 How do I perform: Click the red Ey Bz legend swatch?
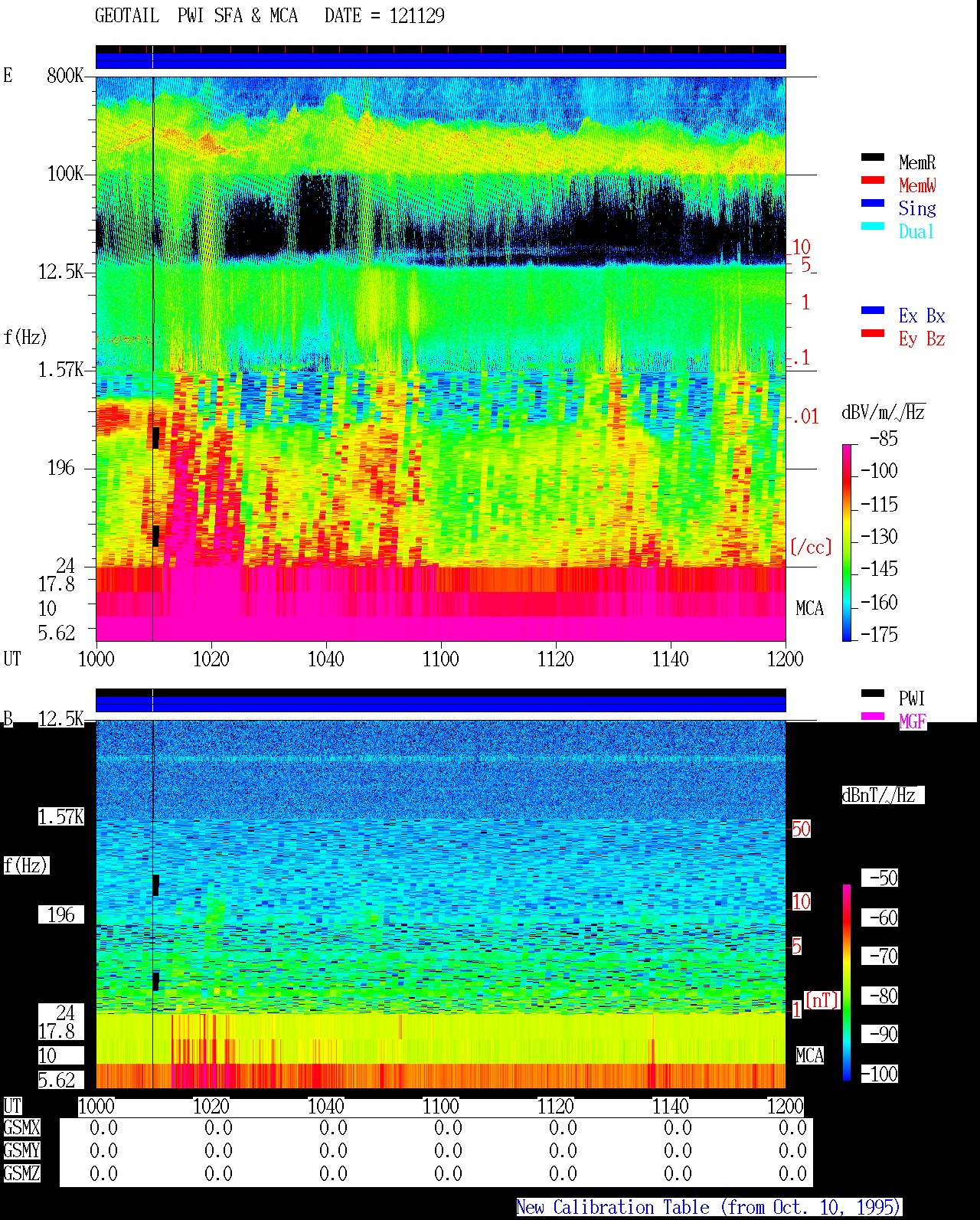[x=873, y=334]
